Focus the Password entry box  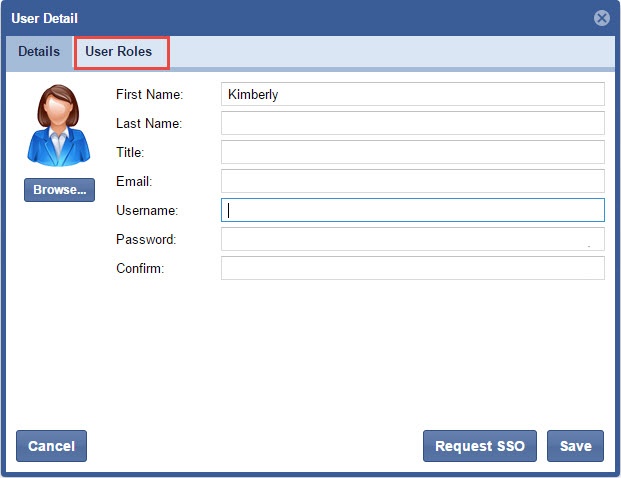coord(412,239)
